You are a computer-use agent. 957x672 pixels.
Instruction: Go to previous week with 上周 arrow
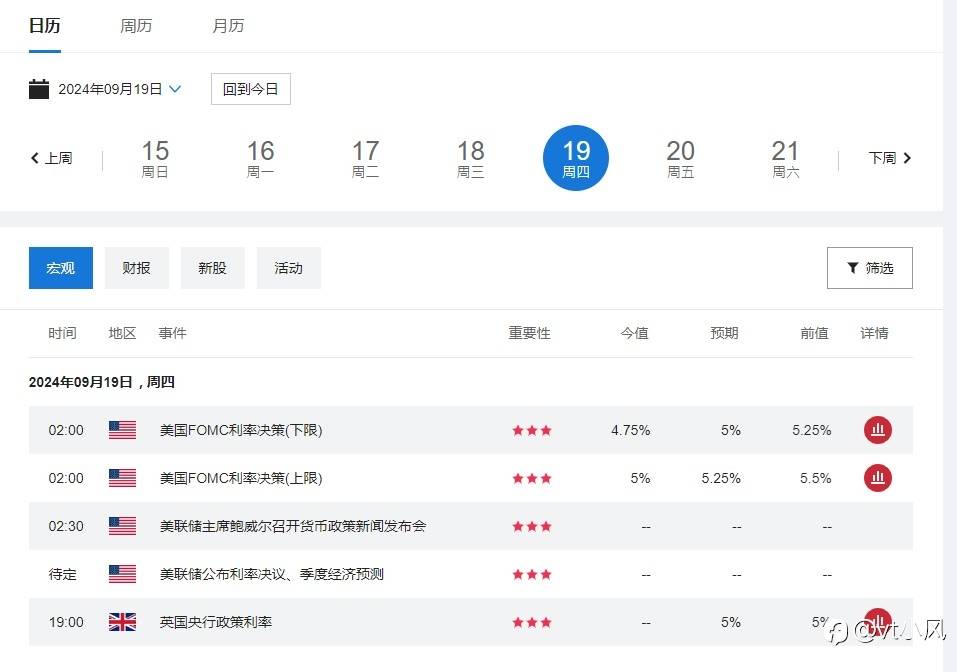(51, 158)
